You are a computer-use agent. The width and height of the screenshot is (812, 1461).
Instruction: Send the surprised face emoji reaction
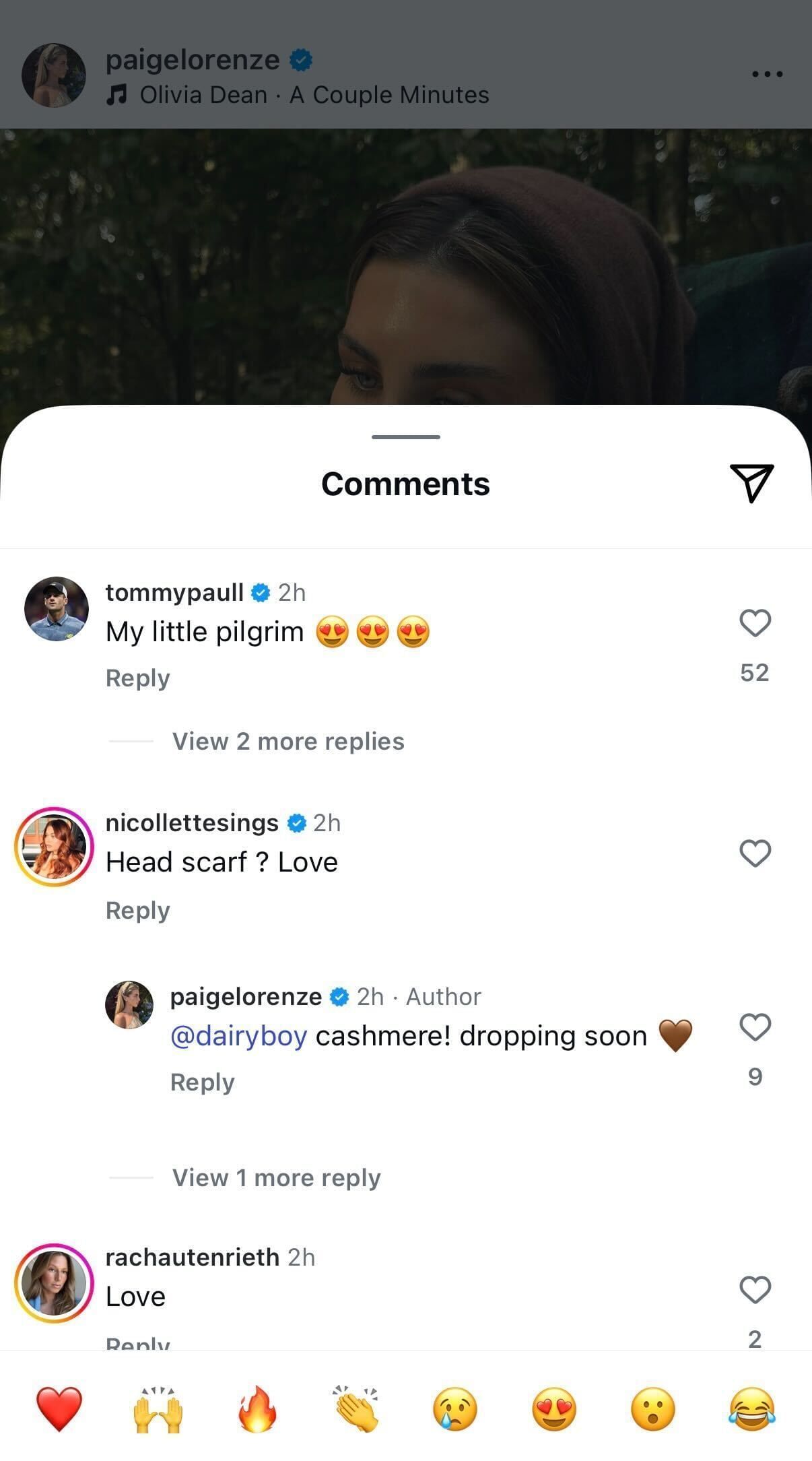[653, 1408]
